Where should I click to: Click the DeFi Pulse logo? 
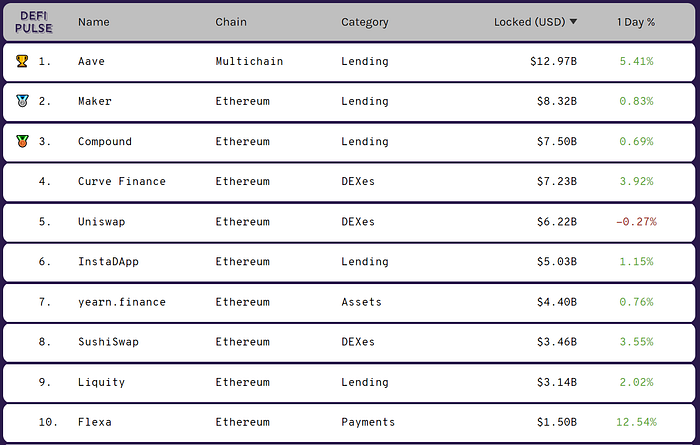33,22
